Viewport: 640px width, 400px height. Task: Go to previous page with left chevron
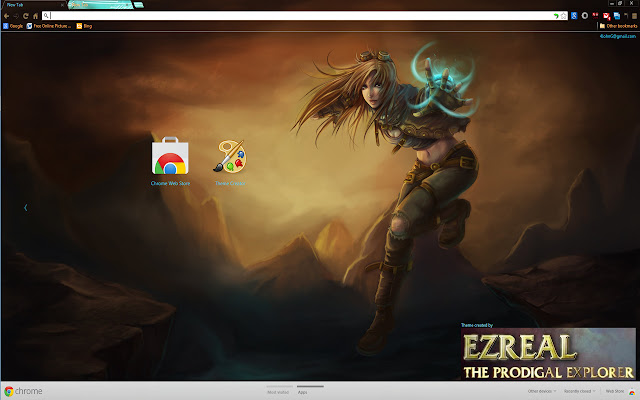(x=25, y=208)
